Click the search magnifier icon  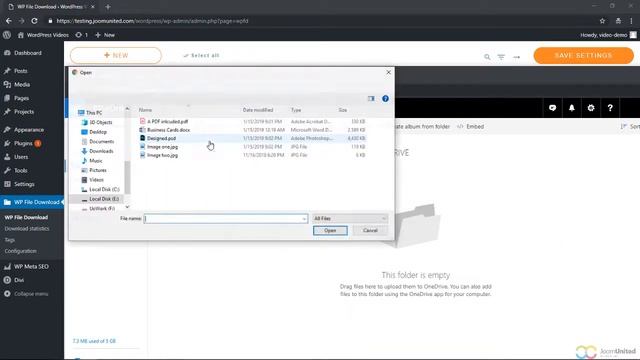[487, 57]
